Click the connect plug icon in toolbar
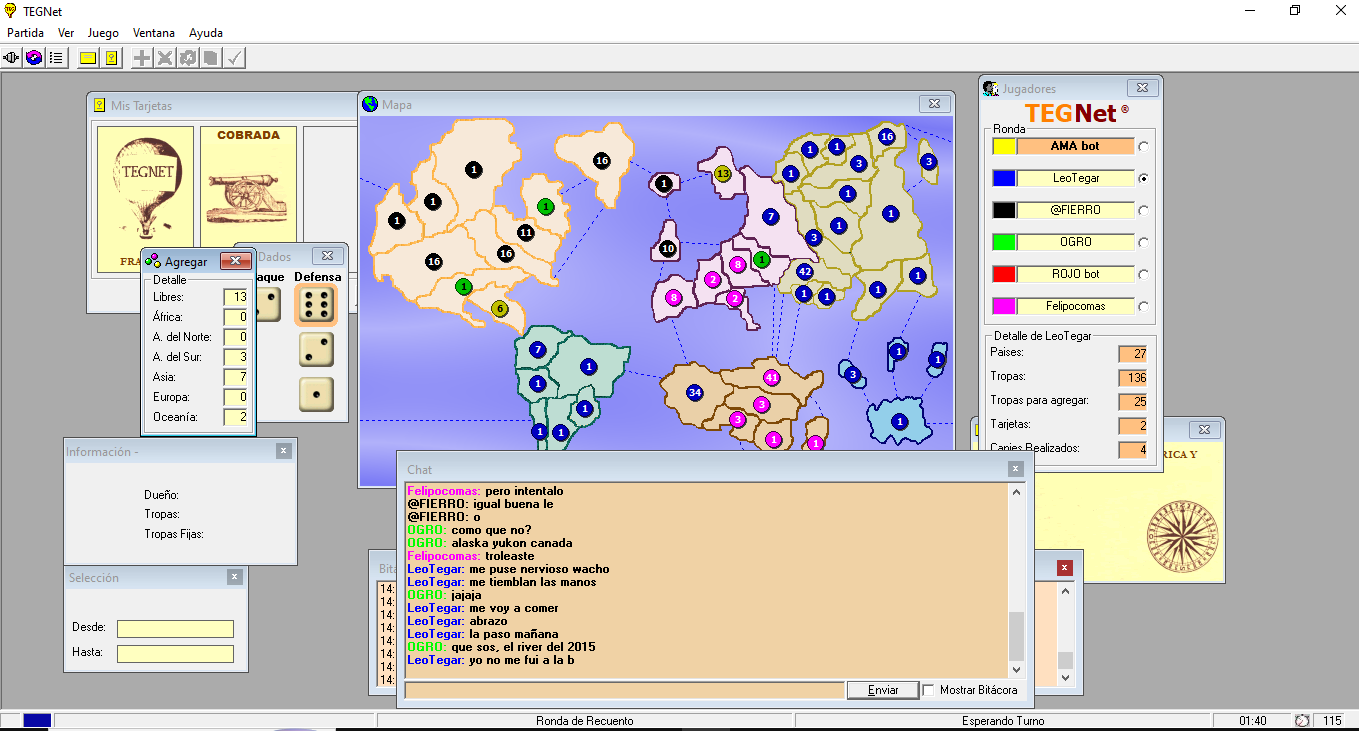 [x=12, y=58]
